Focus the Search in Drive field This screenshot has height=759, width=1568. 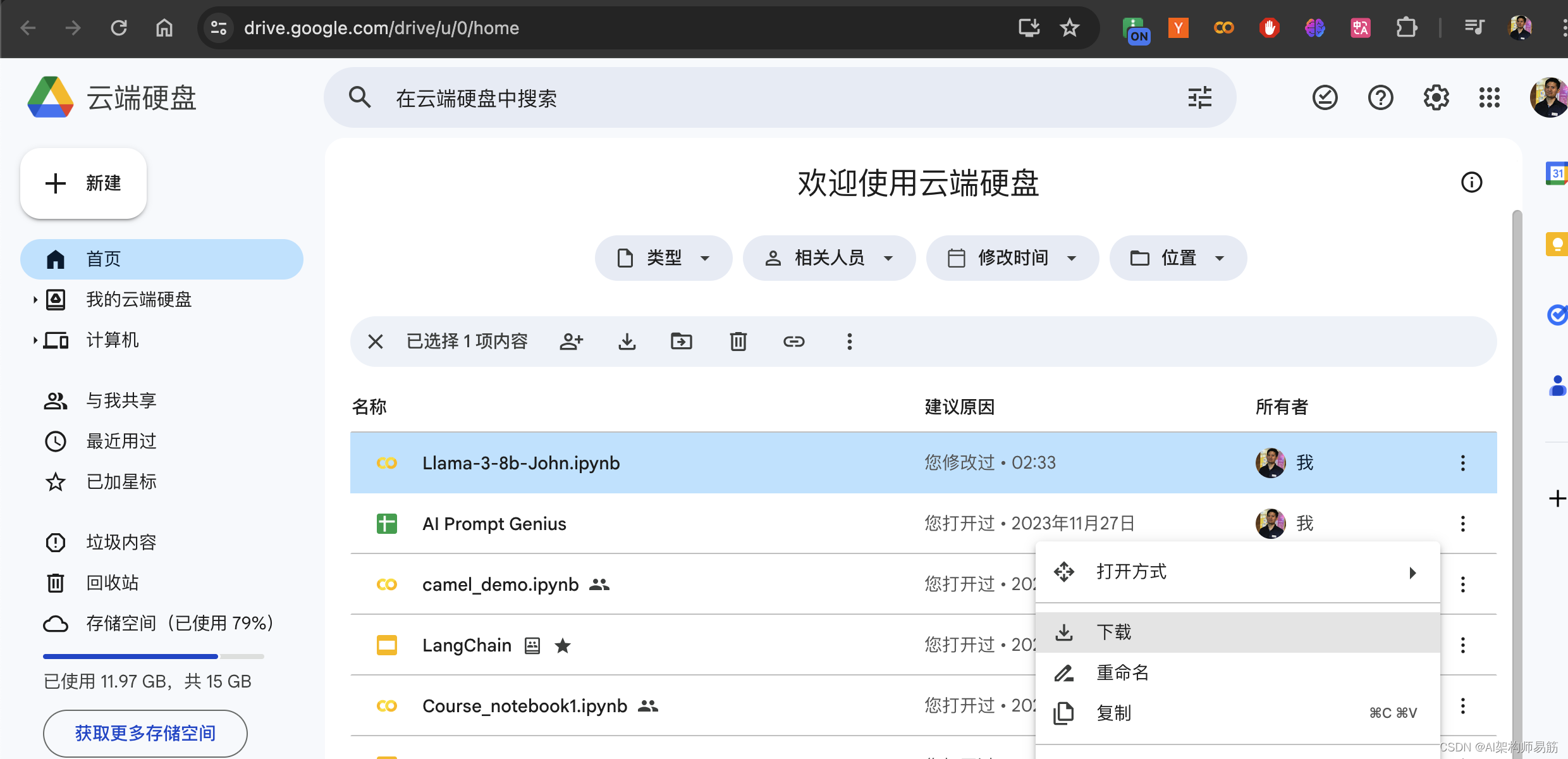(780, 98)
